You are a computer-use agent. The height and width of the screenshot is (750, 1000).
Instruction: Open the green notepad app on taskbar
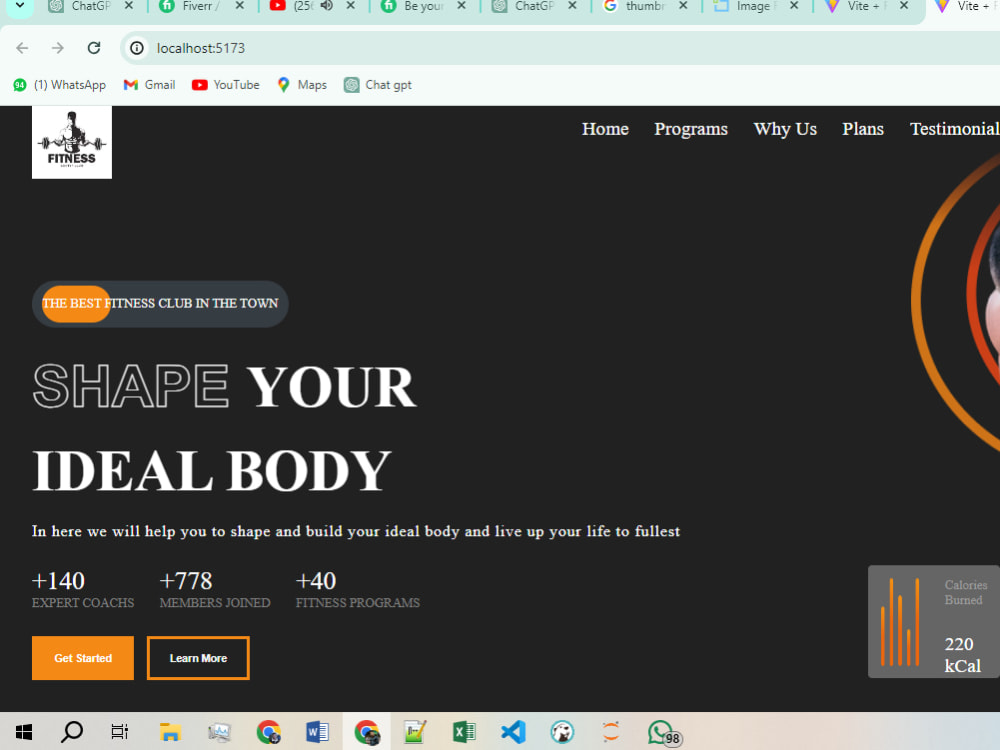[x=415, y=732]
